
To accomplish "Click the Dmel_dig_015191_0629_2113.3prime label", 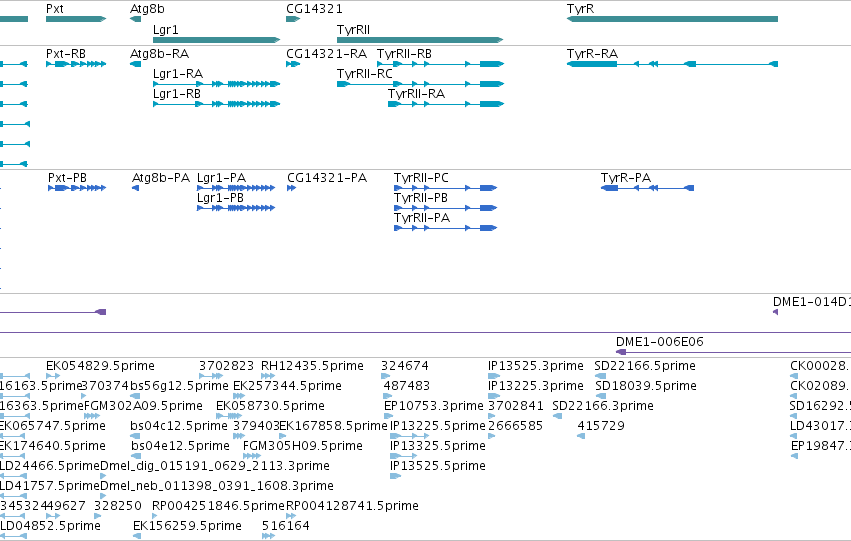I will pyautogui.click(x=215, y=466).
